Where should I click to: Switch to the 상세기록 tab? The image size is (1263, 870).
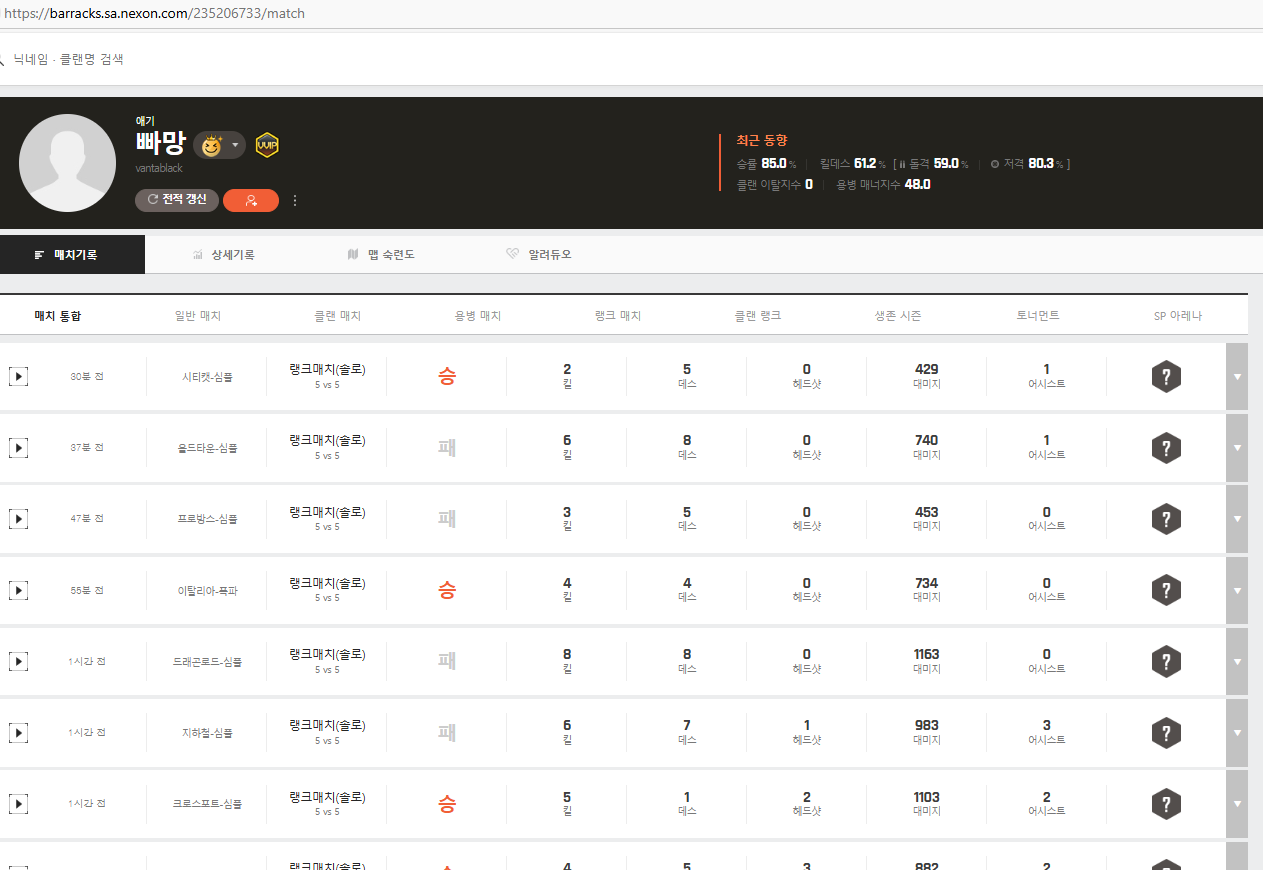(223, 255)
